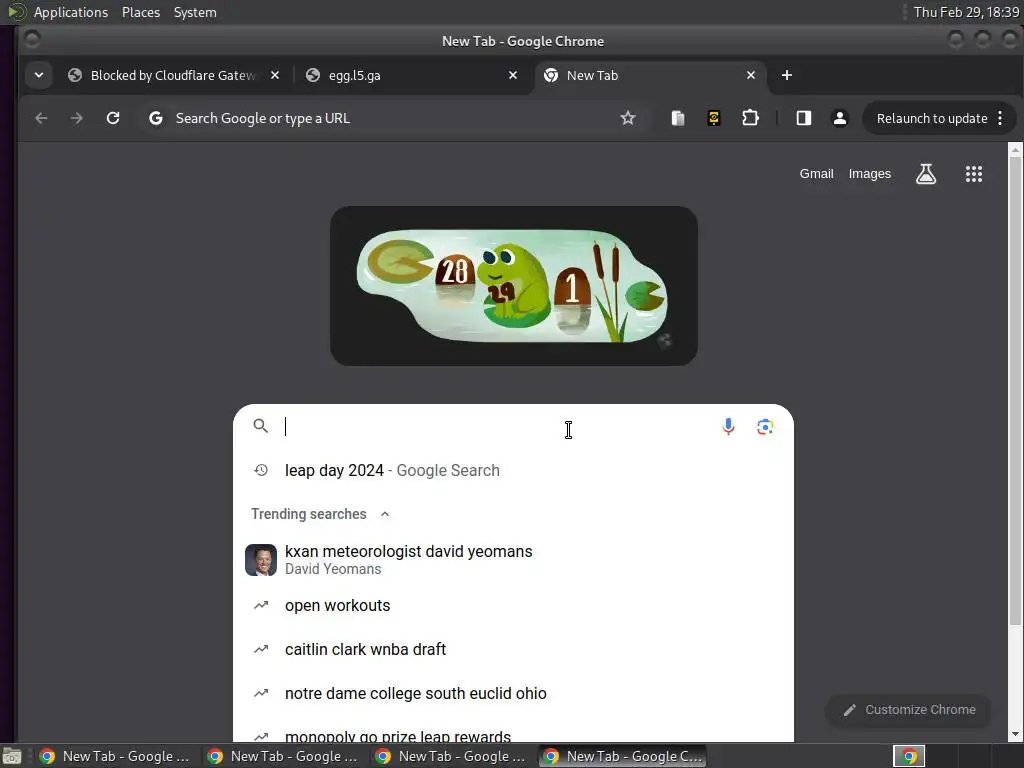Close the egg.l5.ga tab

pos(513,75)
